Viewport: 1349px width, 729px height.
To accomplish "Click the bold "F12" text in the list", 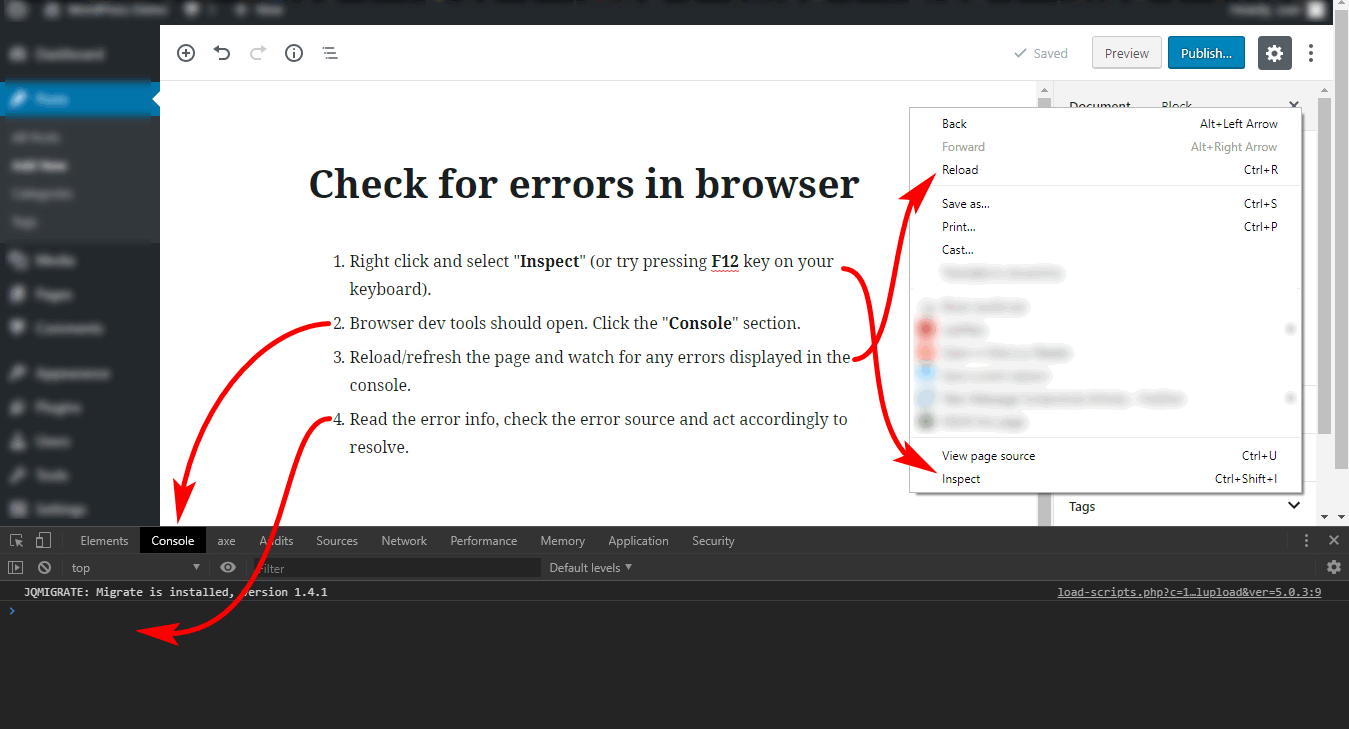I will 725,261.
